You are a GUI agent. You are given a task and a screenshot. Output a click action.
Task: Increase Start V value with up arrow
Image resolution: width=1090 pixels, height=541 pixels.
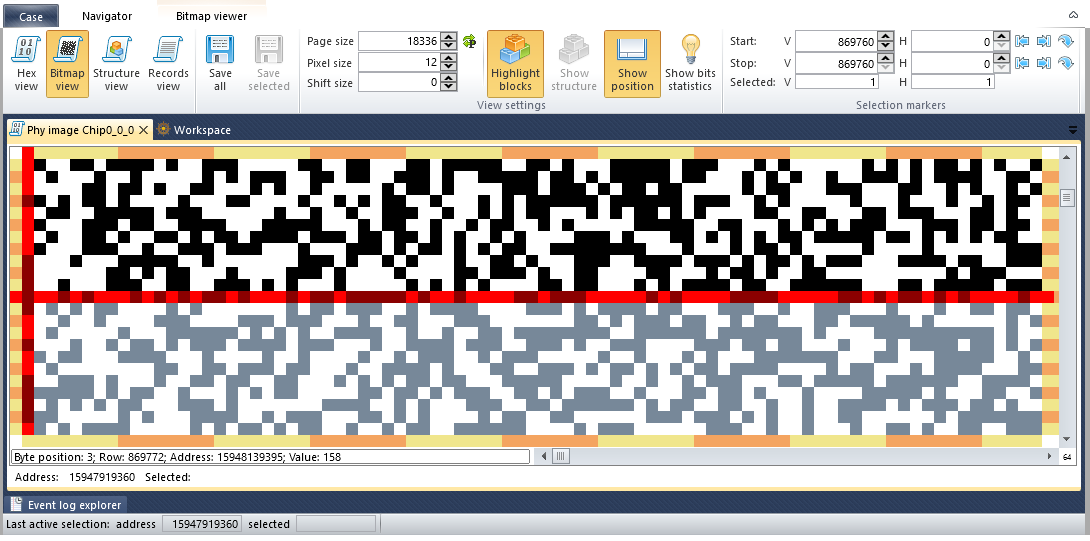(x=885, y=38)
